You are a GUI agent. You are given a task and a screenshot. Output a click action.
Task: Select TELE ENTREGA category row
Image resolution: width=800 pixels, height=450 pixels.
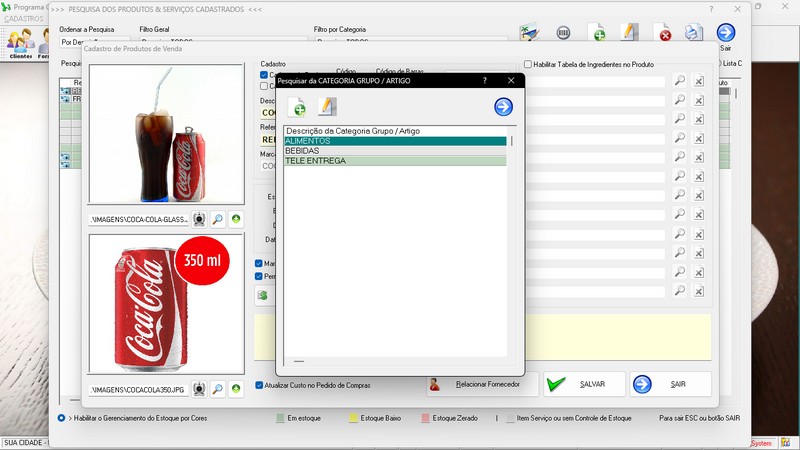tap(395, 161)
